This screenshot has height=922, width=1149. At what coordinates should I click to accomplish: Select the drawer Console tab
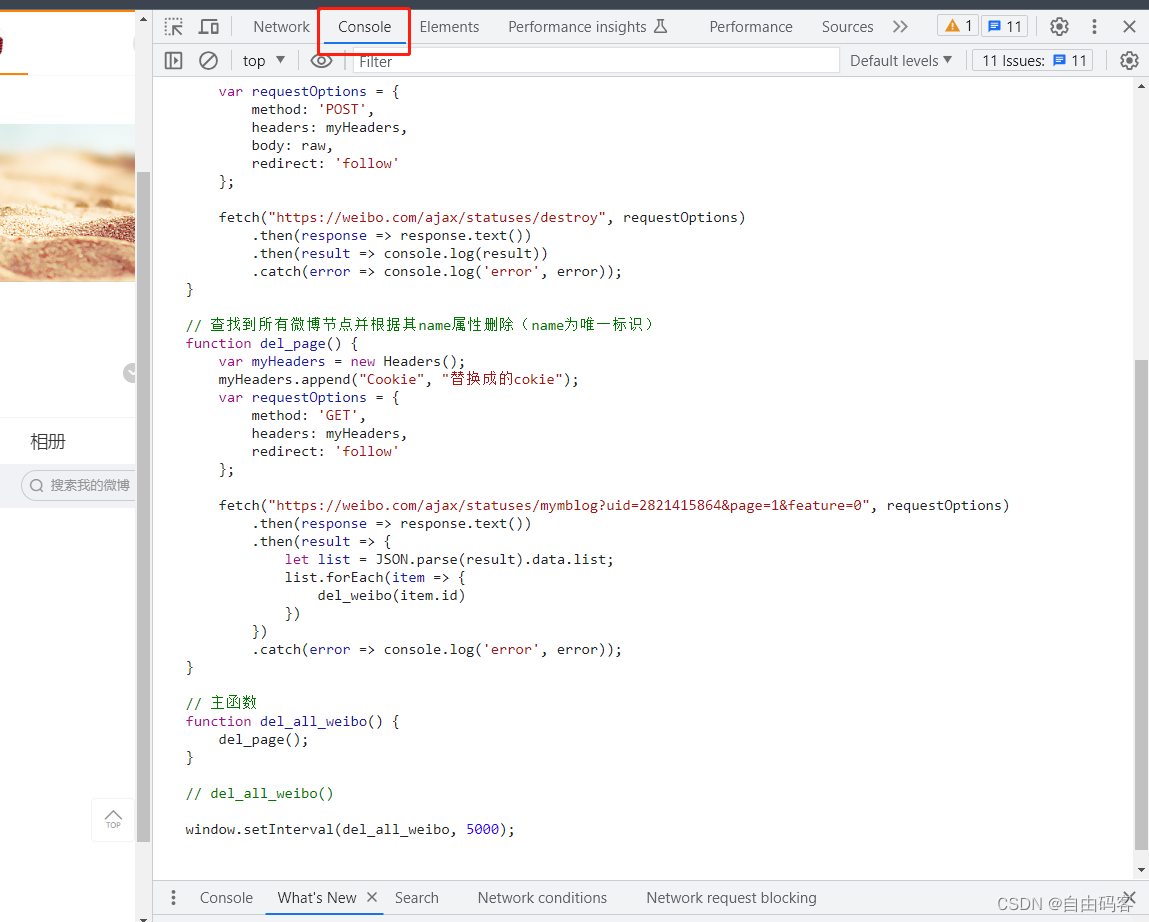coord(226,898)
